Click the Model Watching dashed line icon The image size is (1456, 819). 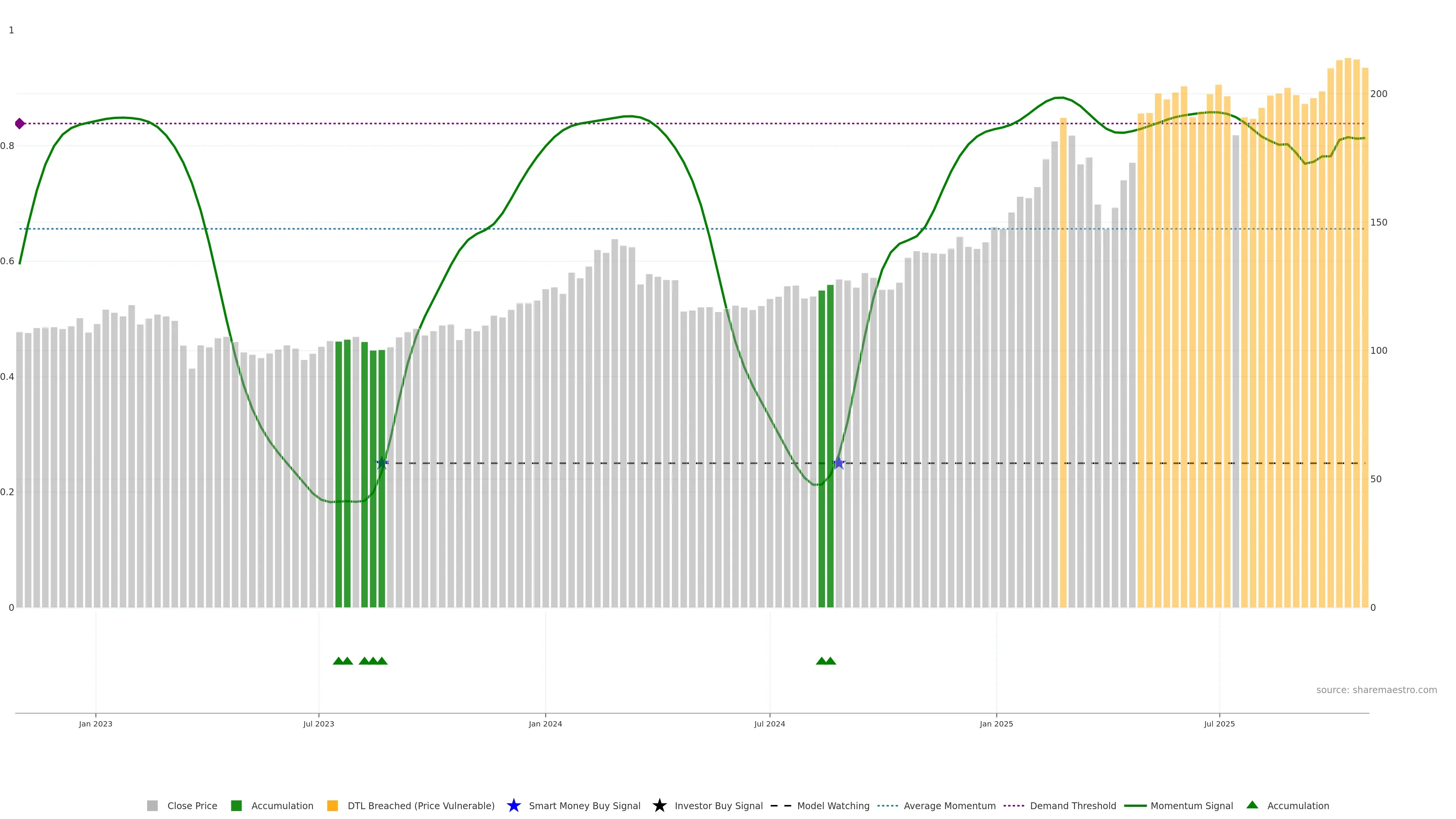click(x=781, y=805)
